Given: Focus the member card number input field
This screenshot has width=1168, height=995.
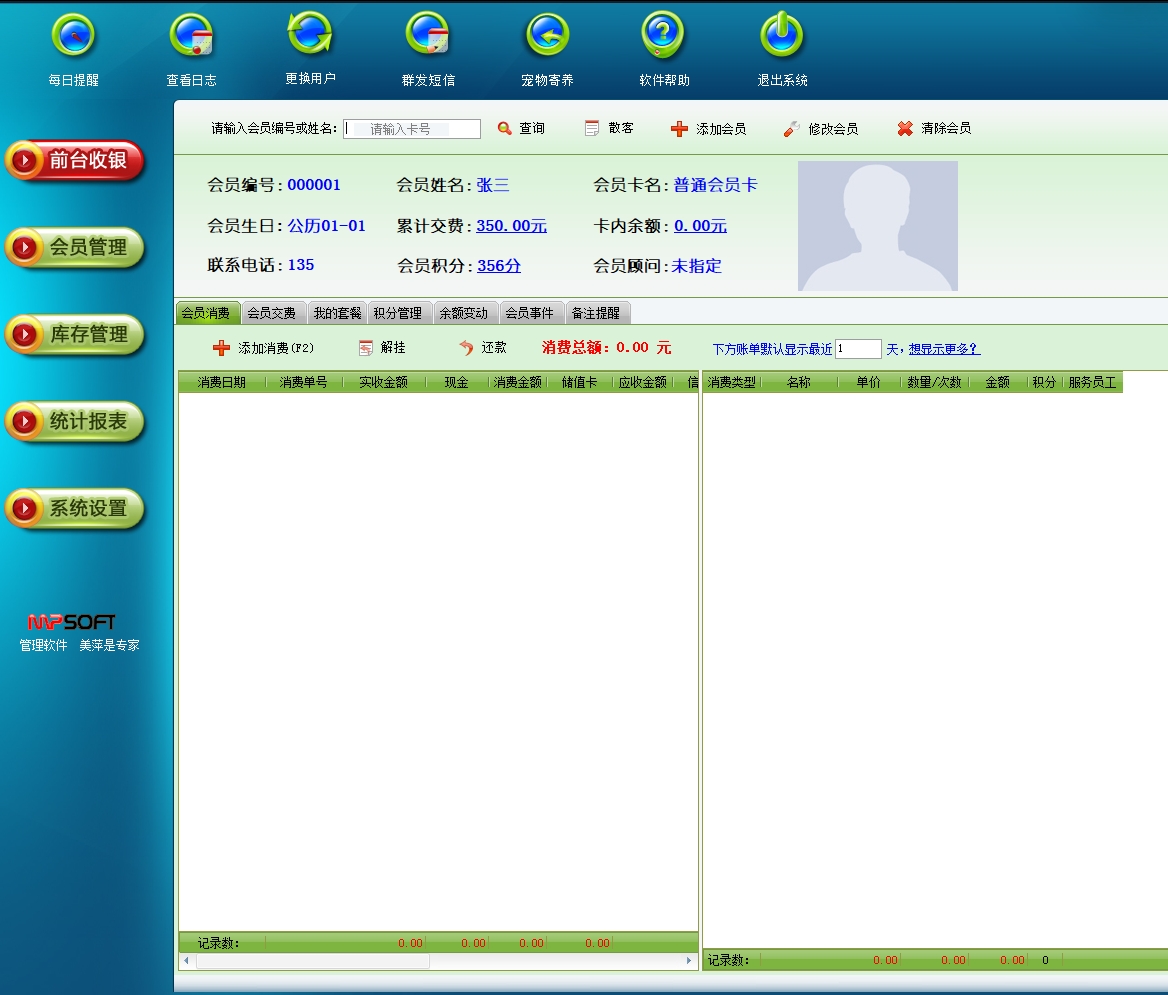Looking at the screenshot, I should [412, 129].
